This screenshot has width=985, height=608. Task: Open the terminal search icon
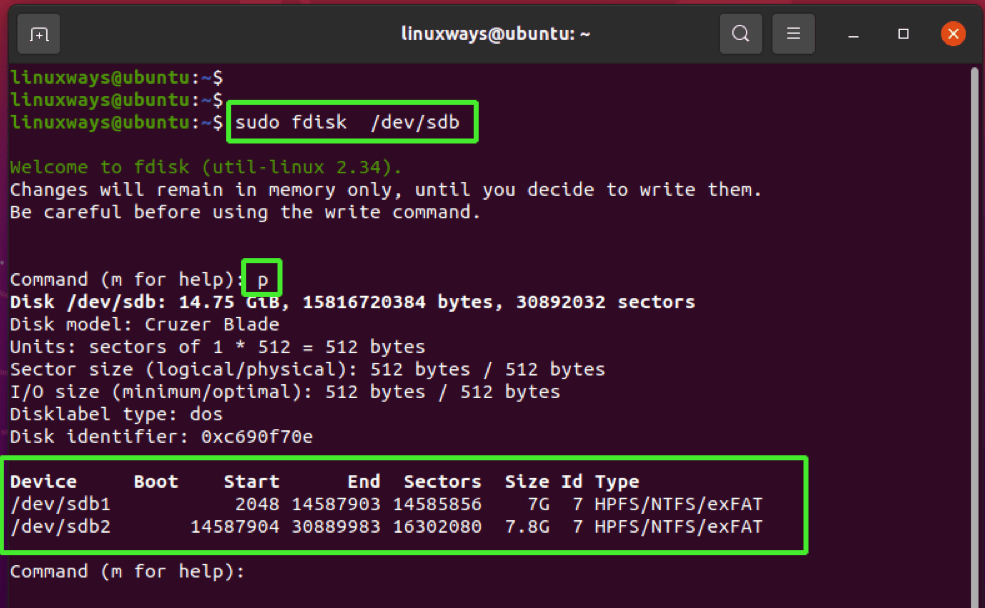(740, 33)
